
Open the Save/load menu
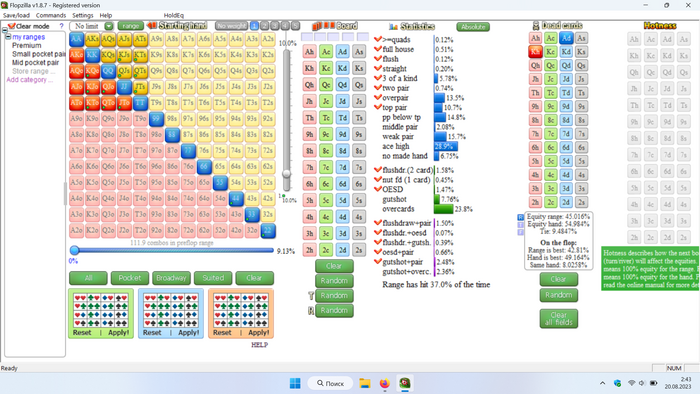pos(16,15)
